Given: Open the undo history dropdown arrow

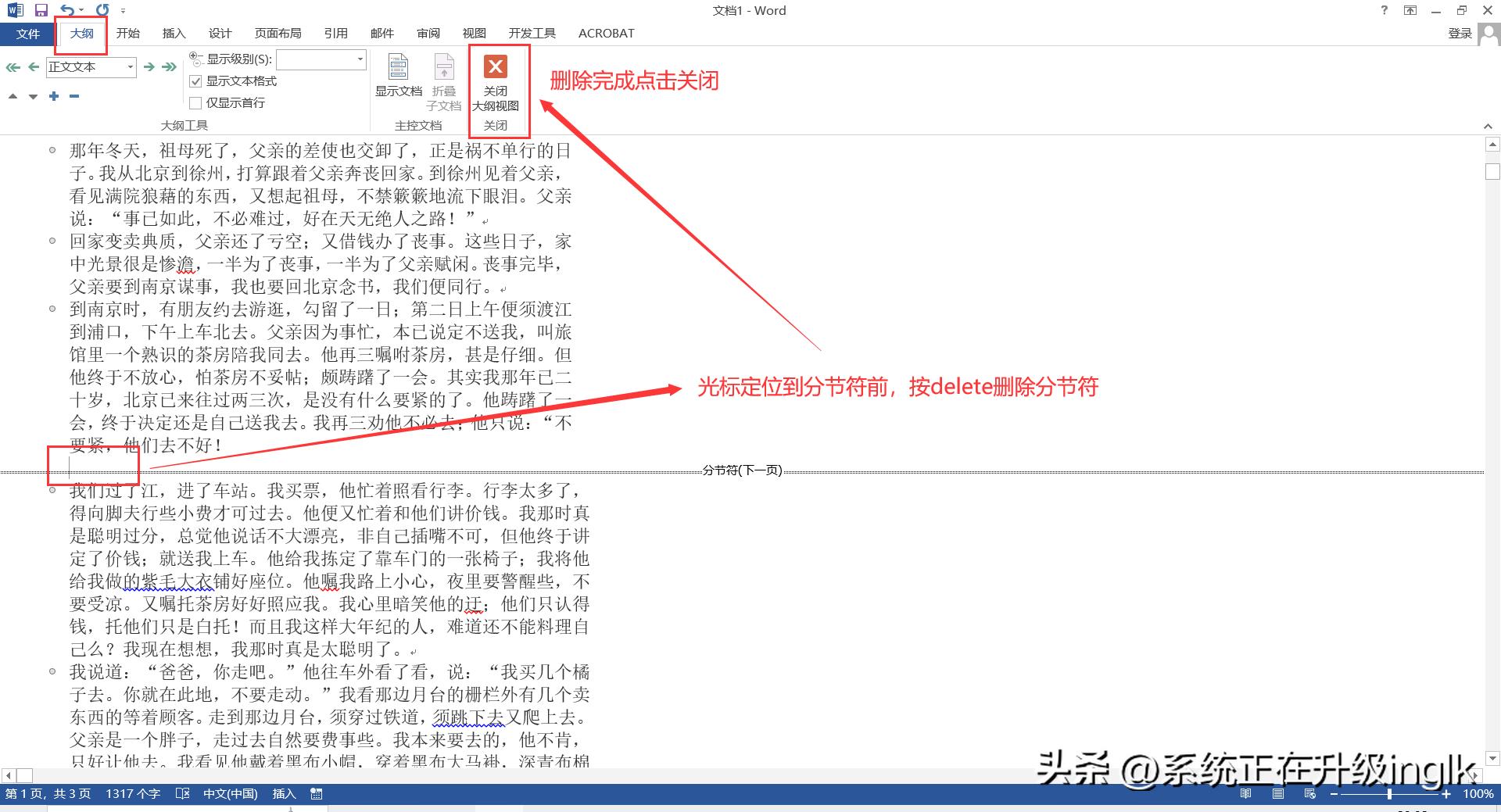Looking at the screenshot, I should 81,11.
